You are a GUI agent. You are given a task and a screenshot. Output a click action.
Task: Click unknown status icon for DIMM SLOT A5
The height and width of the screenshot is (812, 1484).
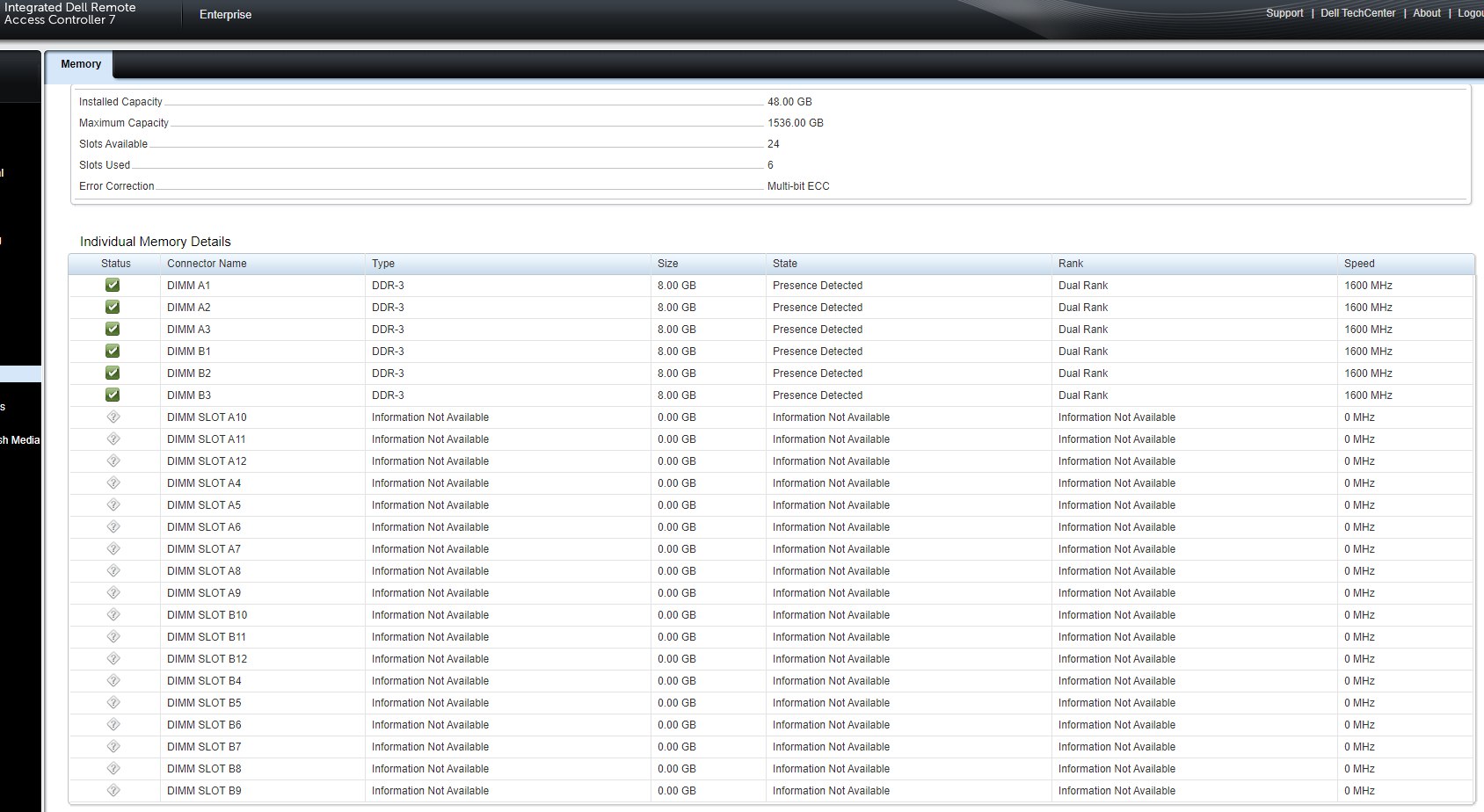(x=113, y=504)
